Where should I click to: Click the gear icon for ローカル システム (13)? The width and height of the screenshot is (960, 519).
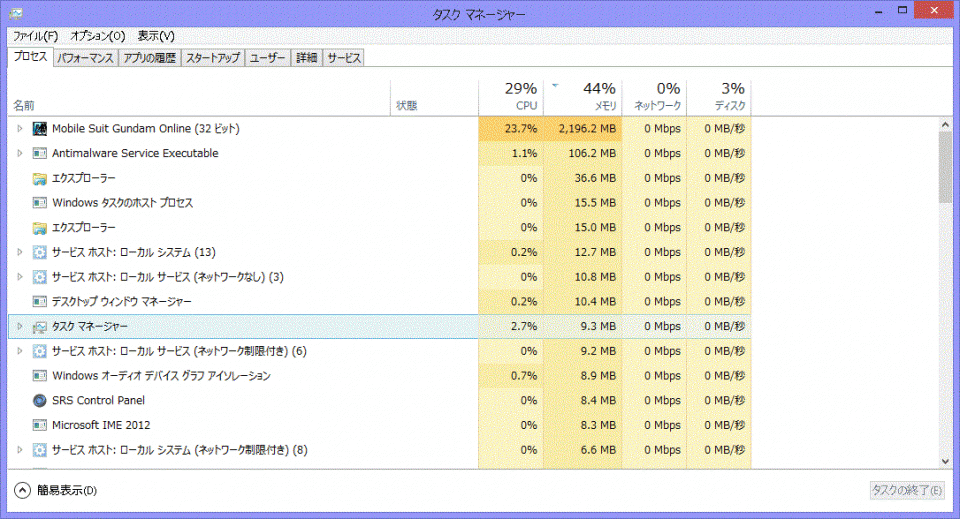40,252
